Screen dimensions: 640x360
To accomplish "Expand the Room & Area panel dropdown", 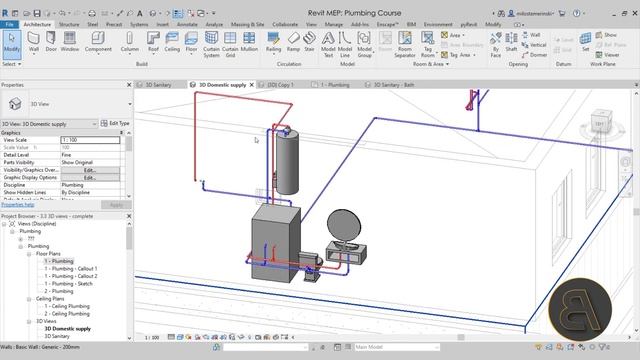I will 431,64.
